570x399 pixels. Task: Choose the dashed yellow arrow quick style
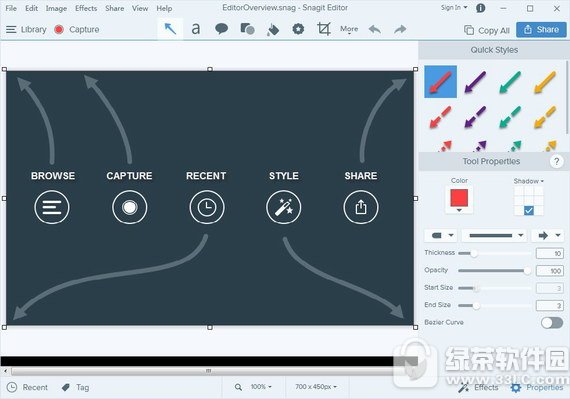pyautogui.click(x=545, y=117)
